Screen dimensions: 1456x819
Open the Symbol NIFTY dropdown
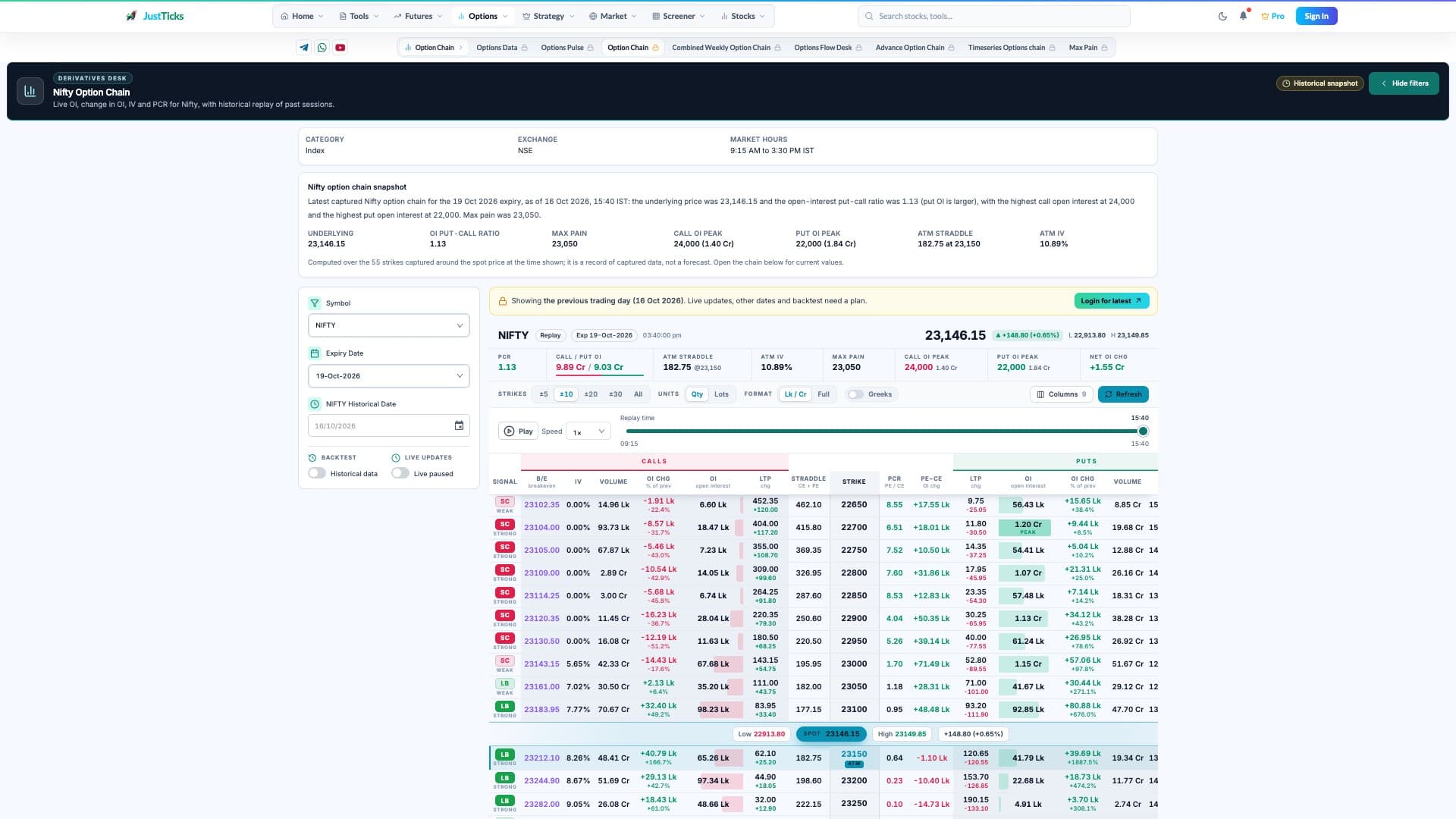click(388, 325)
